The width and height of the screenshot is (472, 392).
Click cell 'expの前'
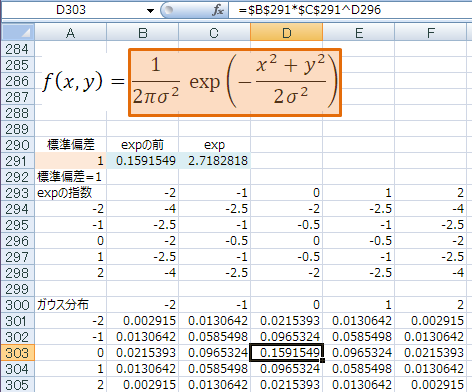click(143, 145)
